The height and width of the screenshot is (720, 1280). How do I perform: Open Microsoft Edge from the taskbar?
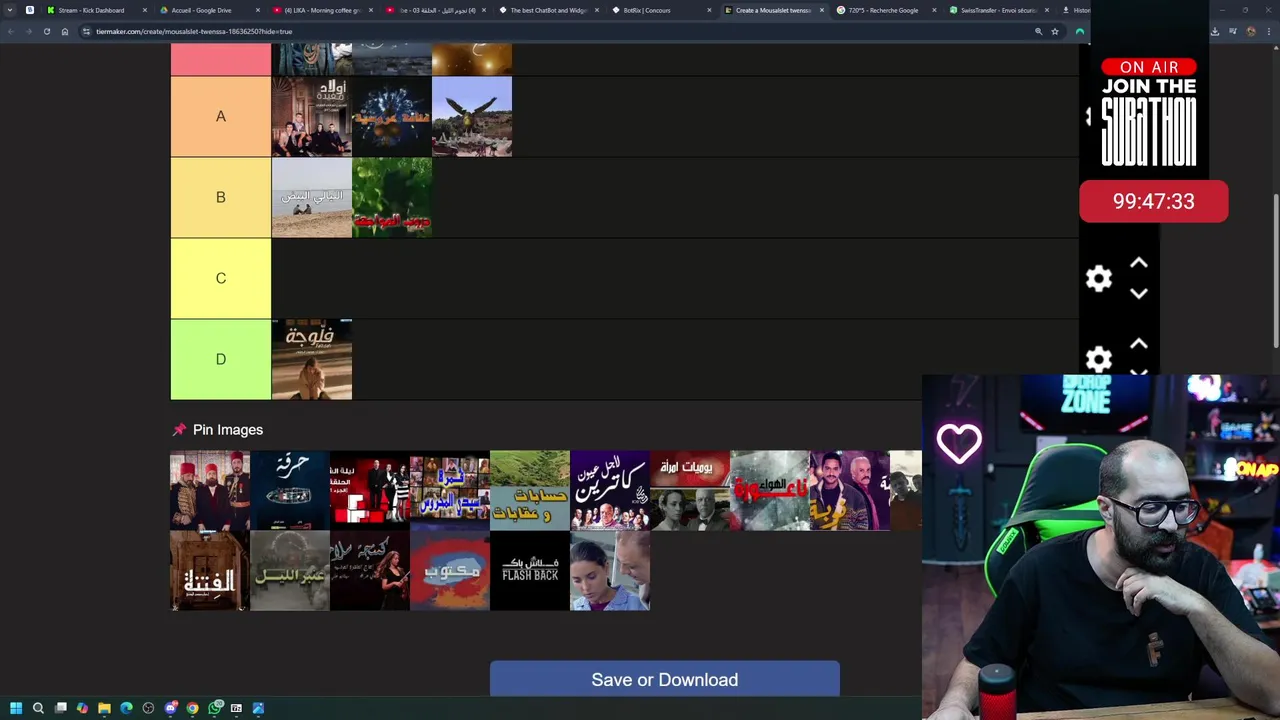[126, 708]
